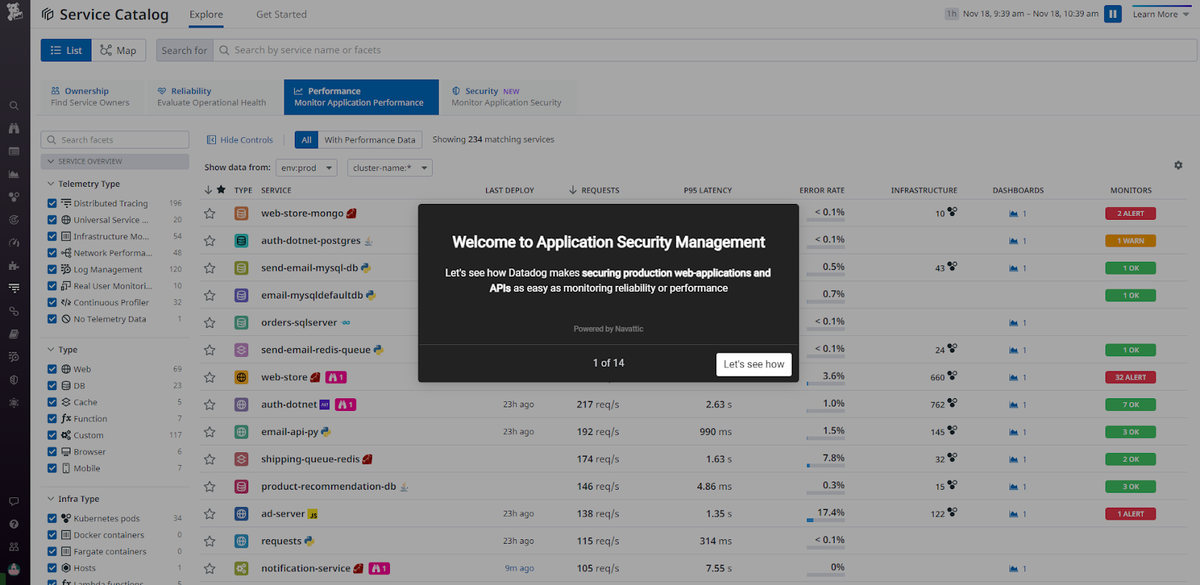1200x585 pixels.
Task: Uncheck the Cache type checkbox
Action: click(52, 402)
